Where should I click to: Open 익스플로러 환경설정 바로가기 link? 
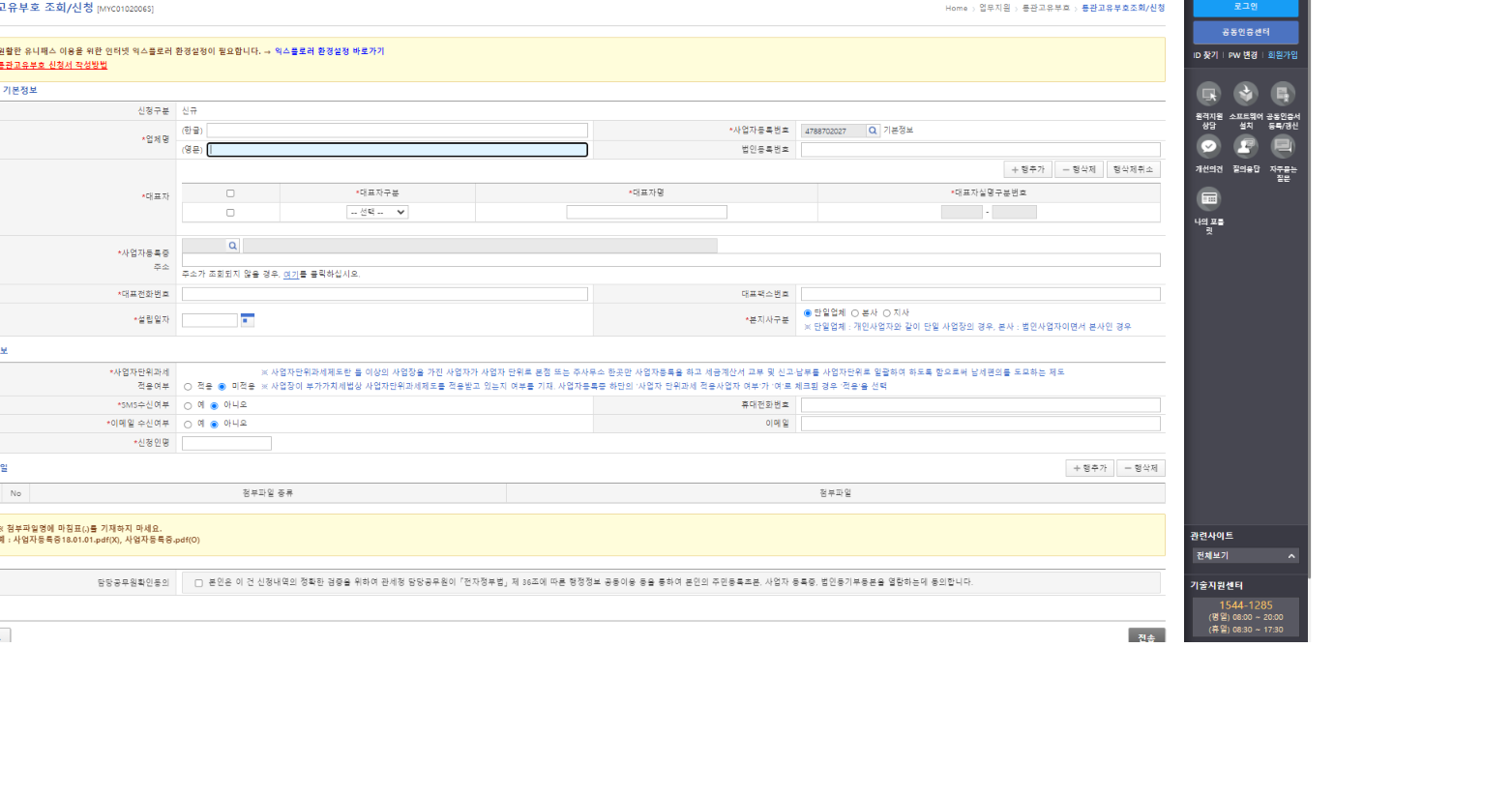click(329, 51)
